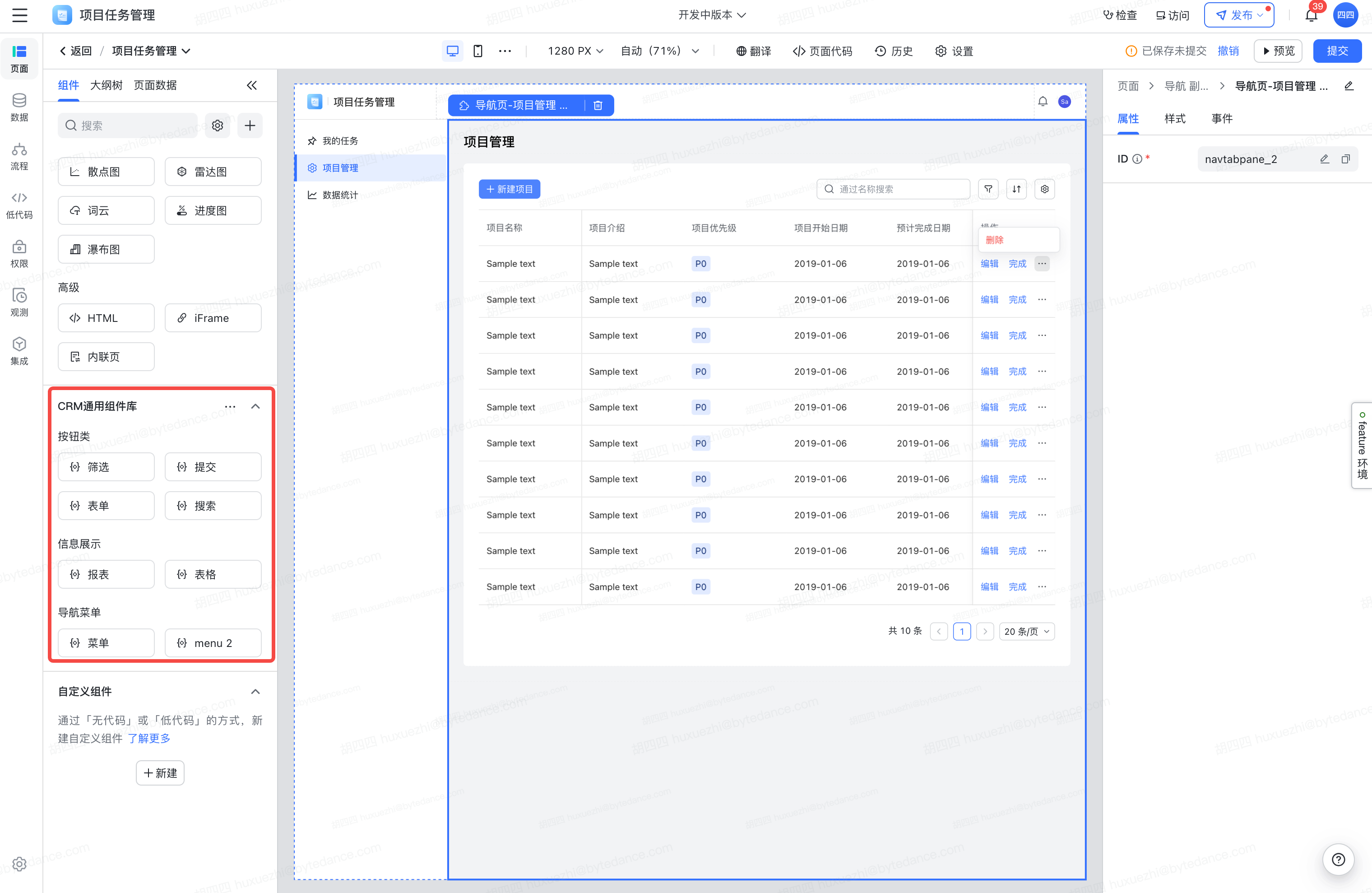Click the 撤销 link

tap(1228, 51)
